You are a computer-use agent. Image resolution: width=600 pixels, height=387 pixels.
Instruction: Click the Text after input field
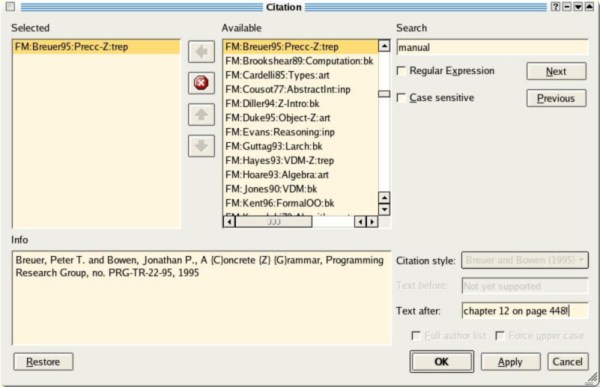(525, 311)
